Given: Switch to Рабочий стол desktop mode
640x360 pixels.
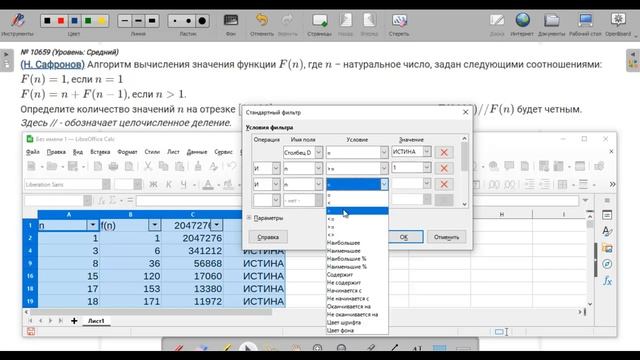Looking at the screenshot, I should (585, 20).
